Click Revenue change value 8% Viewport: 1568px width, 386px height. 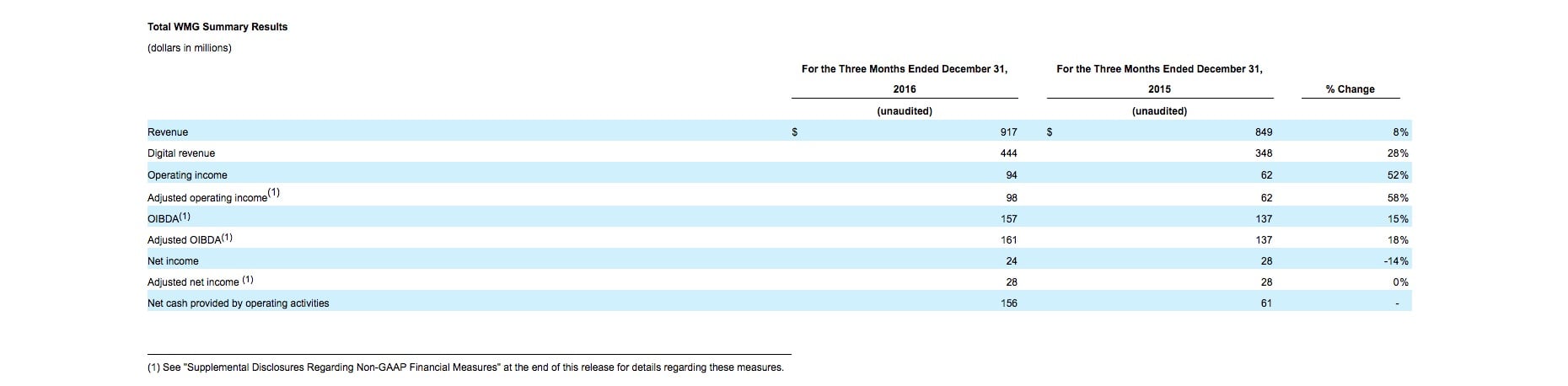pos(1400,132)
